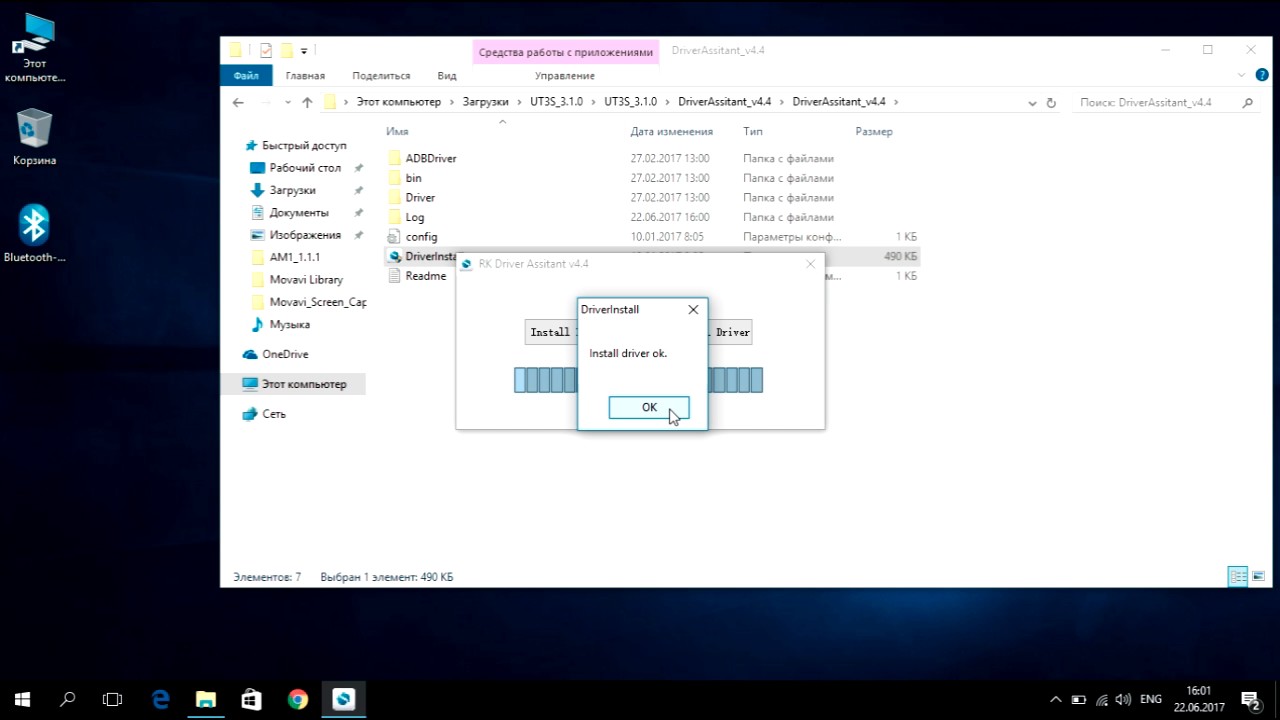The width and height of the screenshot is (1280, 720).
Task: Open OneDrive in the navigation pane
Action: point(285,355)
